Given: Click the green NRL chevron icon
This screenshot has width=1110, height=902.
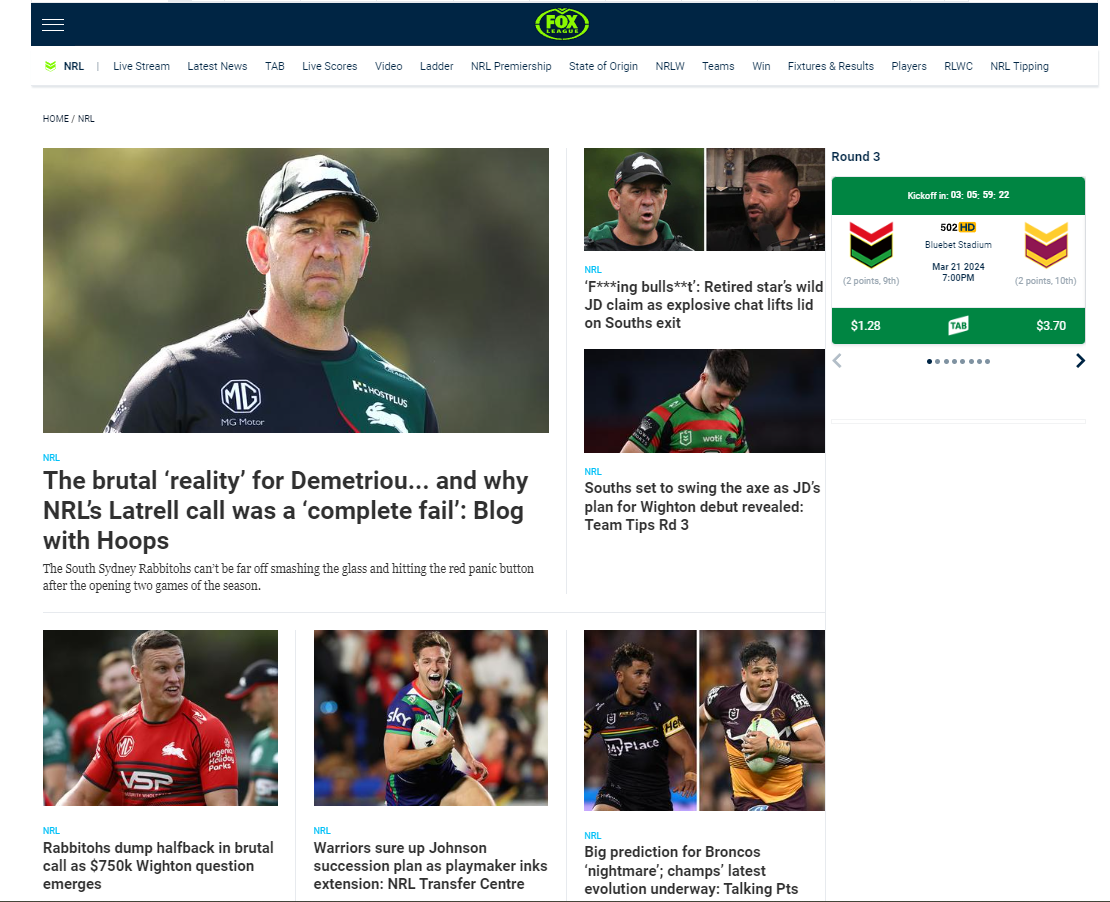Looking at the screenshot, I should (50, 66).
